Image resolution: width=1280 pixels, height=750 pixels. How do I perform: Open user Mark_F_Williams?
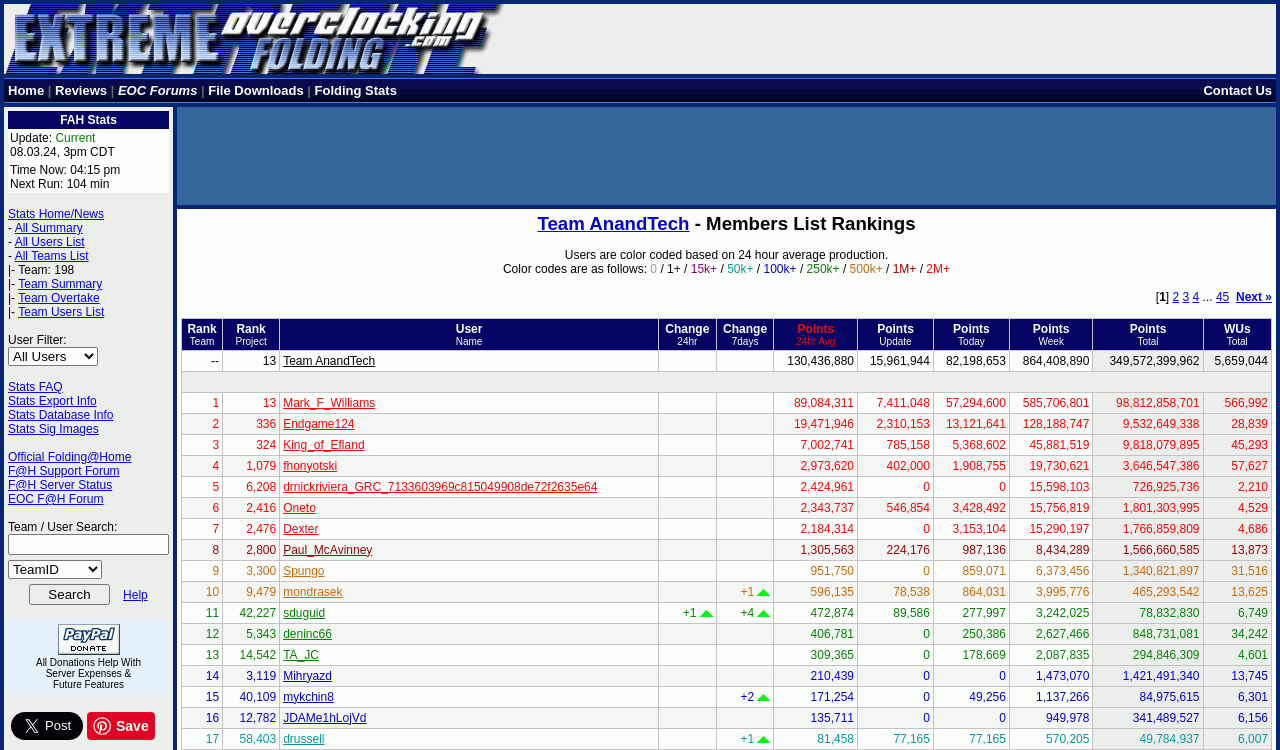coord(329,403)
